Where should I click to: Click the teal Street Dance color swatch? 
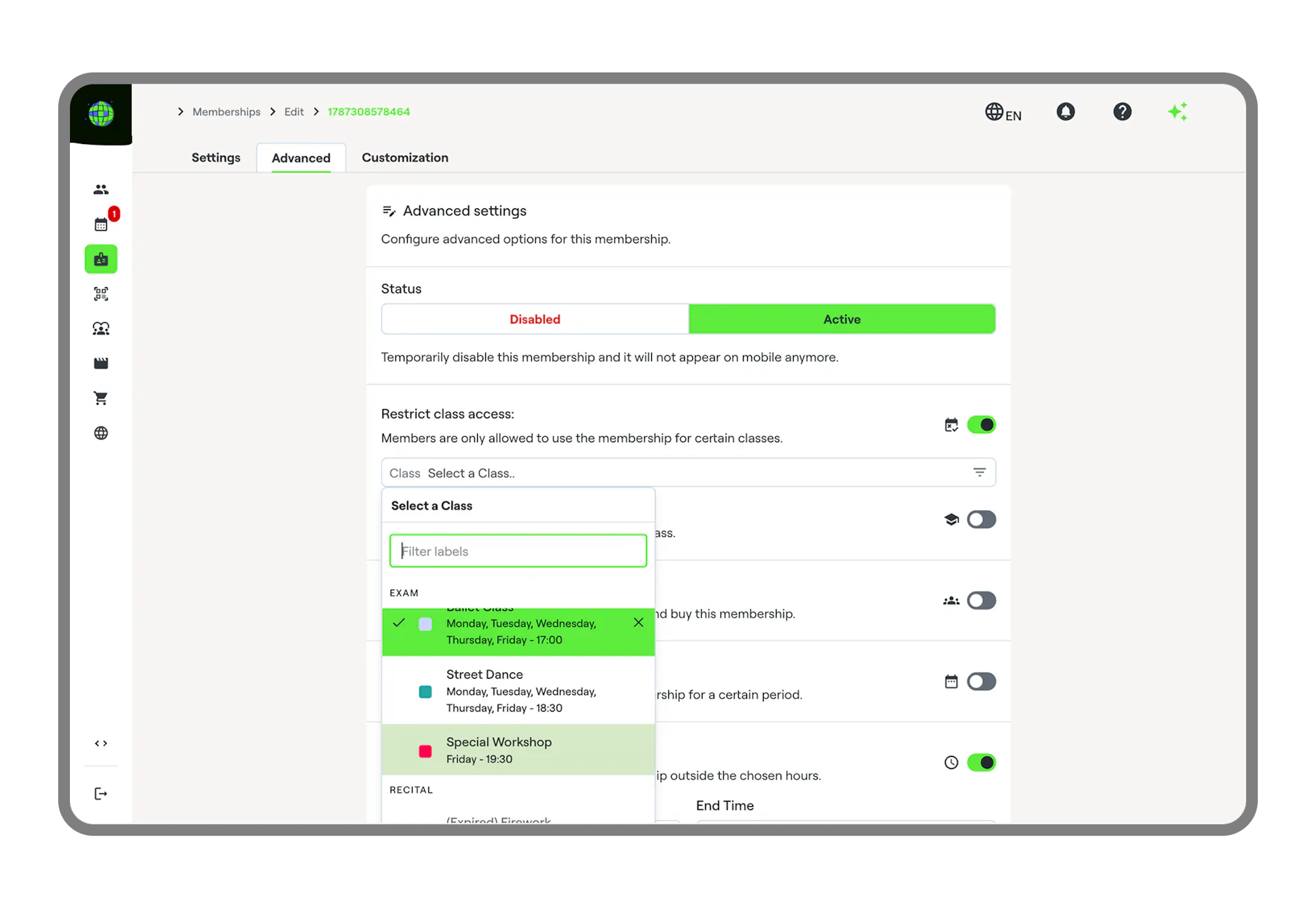[425, 692]
